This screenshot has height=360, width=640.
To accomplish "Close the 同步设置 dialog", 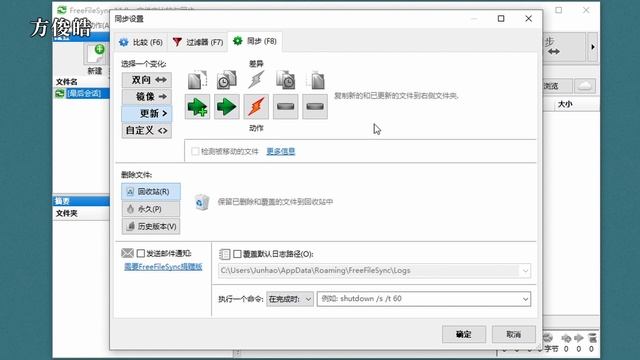I will (x=528, y=19).
